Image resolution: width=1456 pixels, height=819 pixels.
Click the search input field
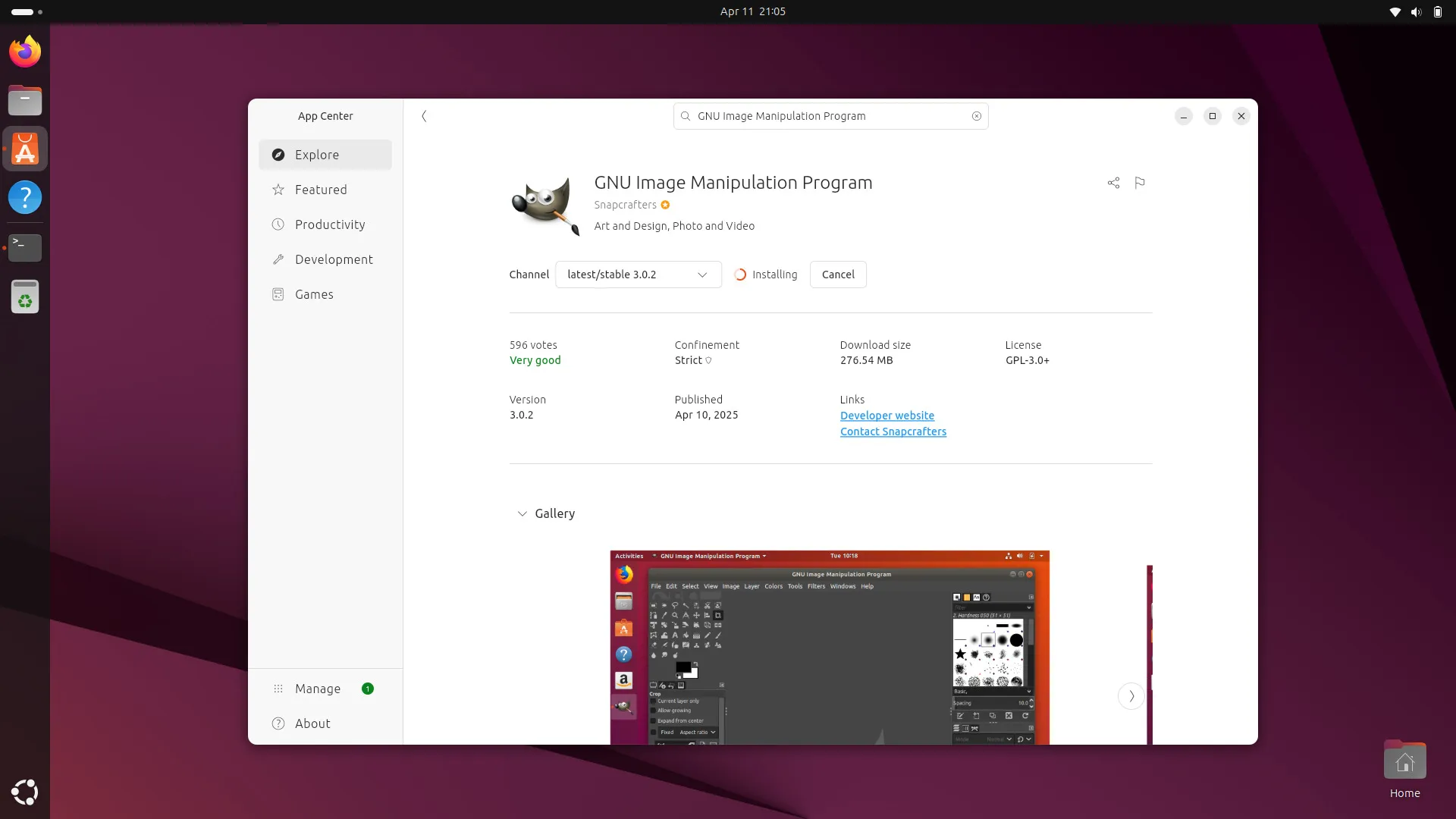coord(830,116)
